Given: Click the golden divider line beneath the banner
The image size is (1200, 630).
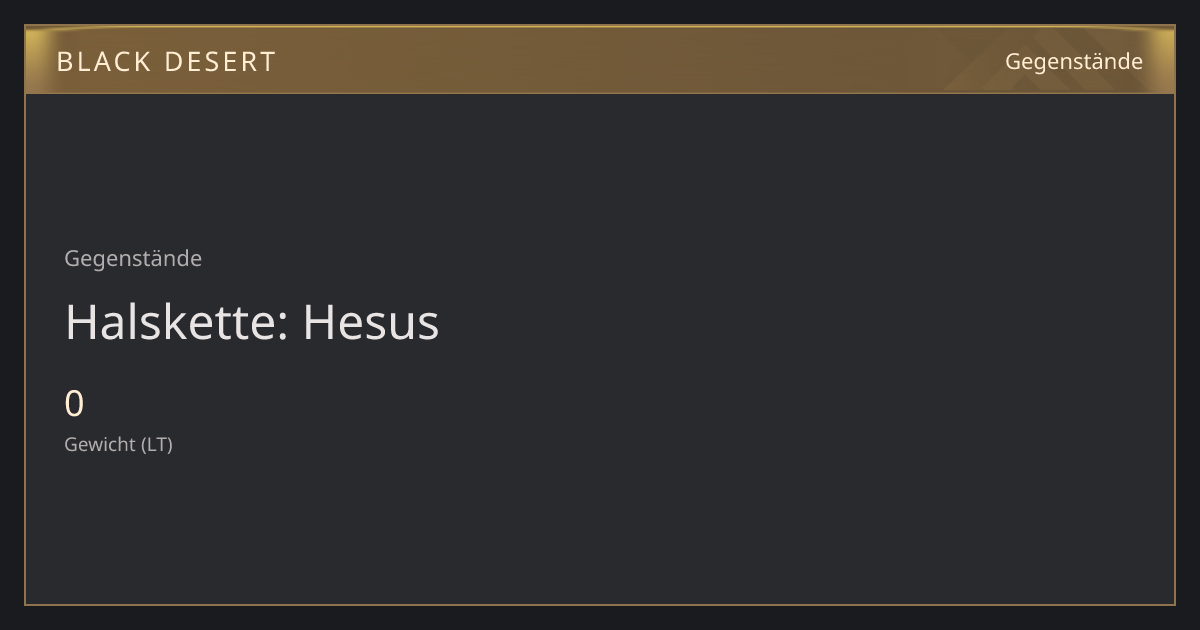Looking at the screenshot, I should coord(600,93).
